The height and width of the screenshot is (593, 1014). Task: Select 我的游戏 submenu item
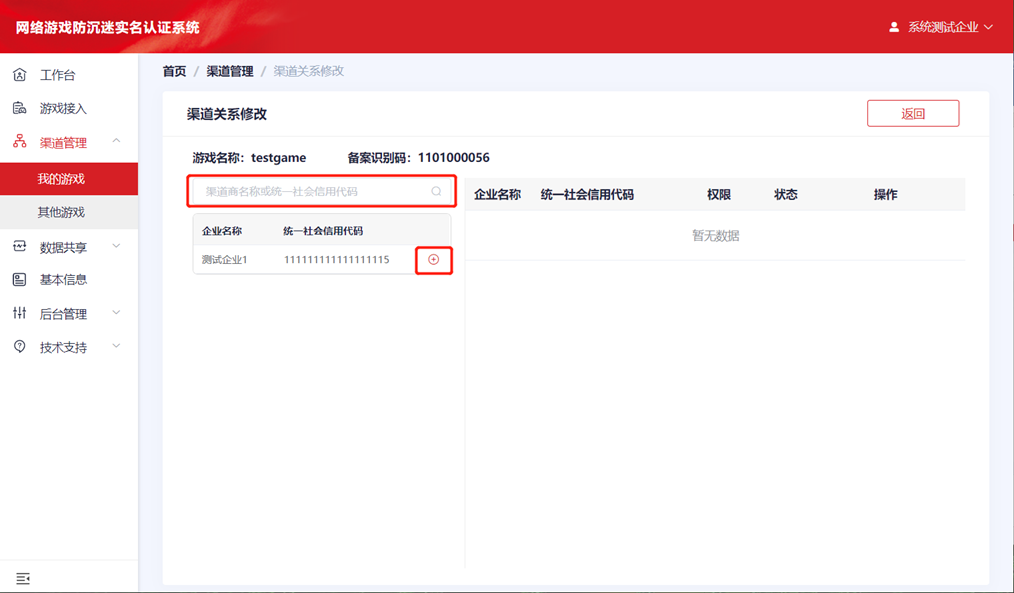(69, 178)
